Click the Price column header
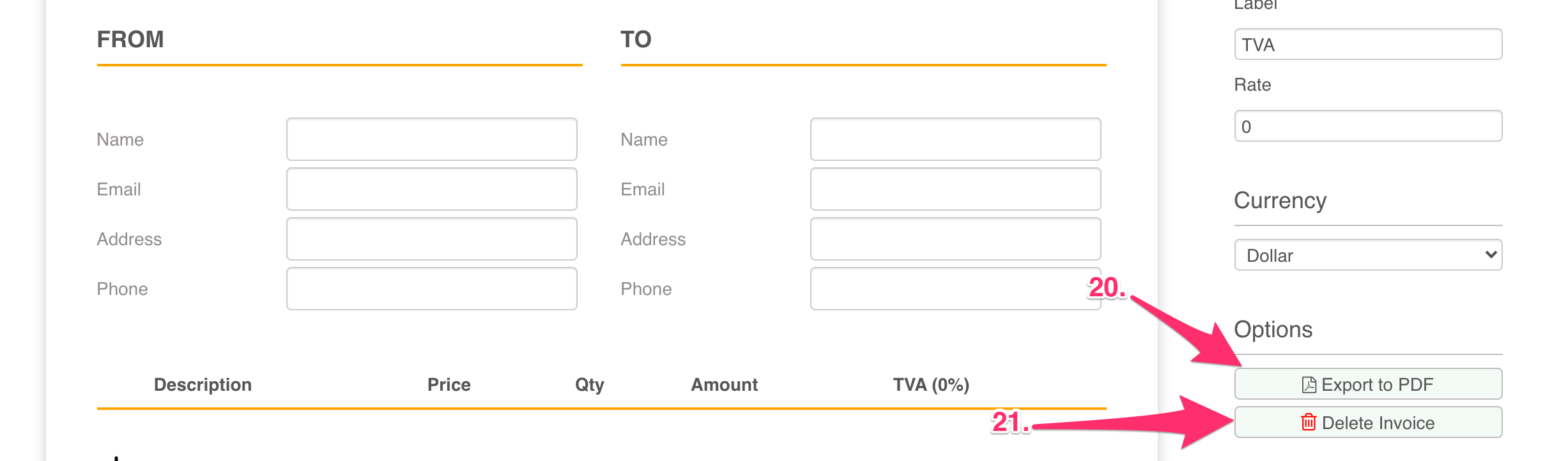The image size is (1568, 461). pyautogui.click(x=449, y=384)
